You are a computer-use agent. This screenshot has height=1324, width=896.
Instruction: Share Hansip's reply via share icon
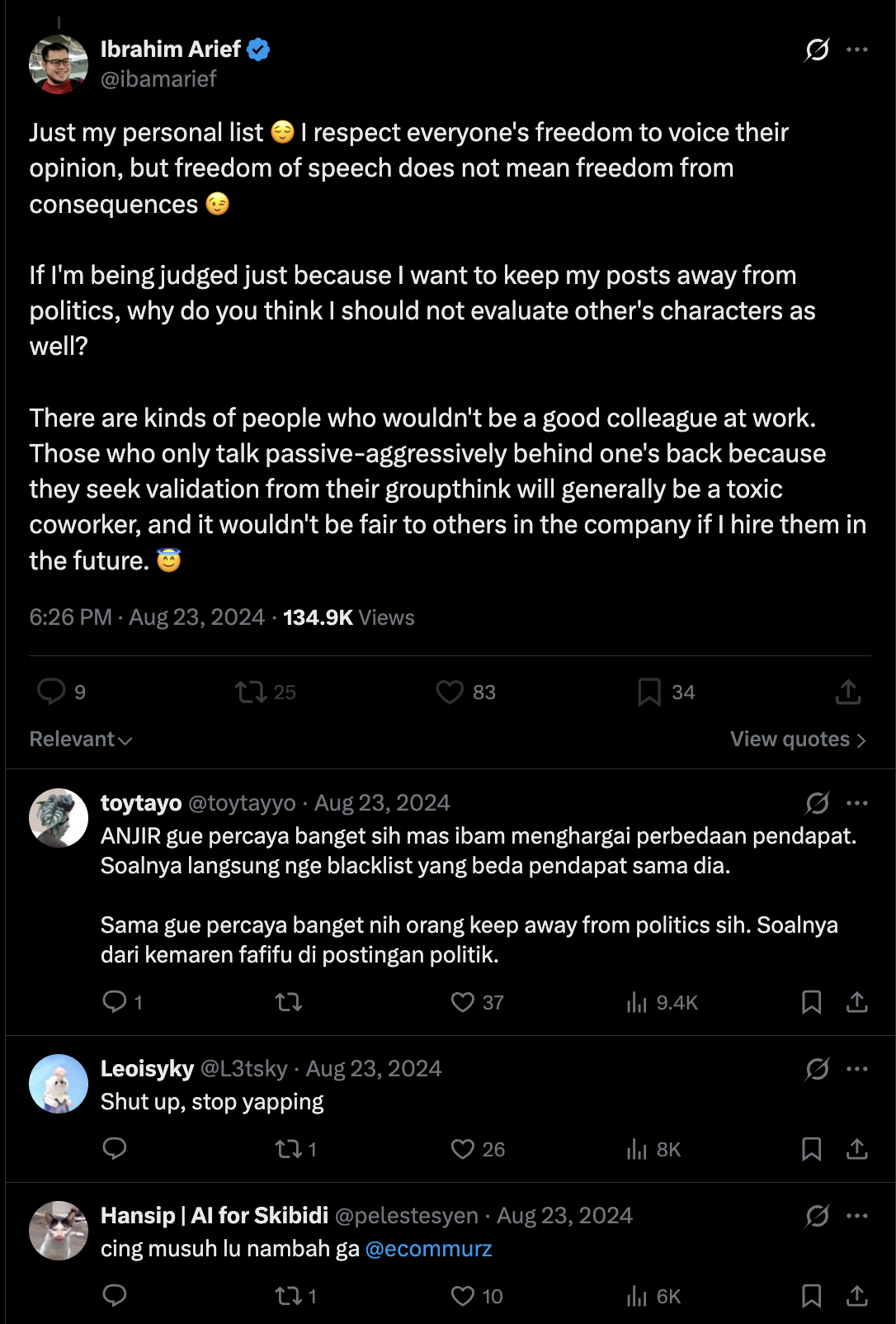pyautogui.click(x=857, y=1296)
